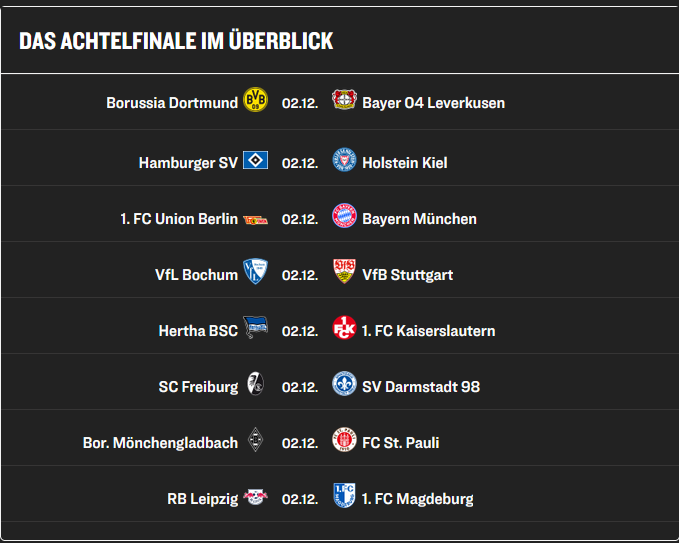The width and height of the screenshot is (679, 543).
Task: Open the Borussia Dortmund team name link
Action: (172, 103)
